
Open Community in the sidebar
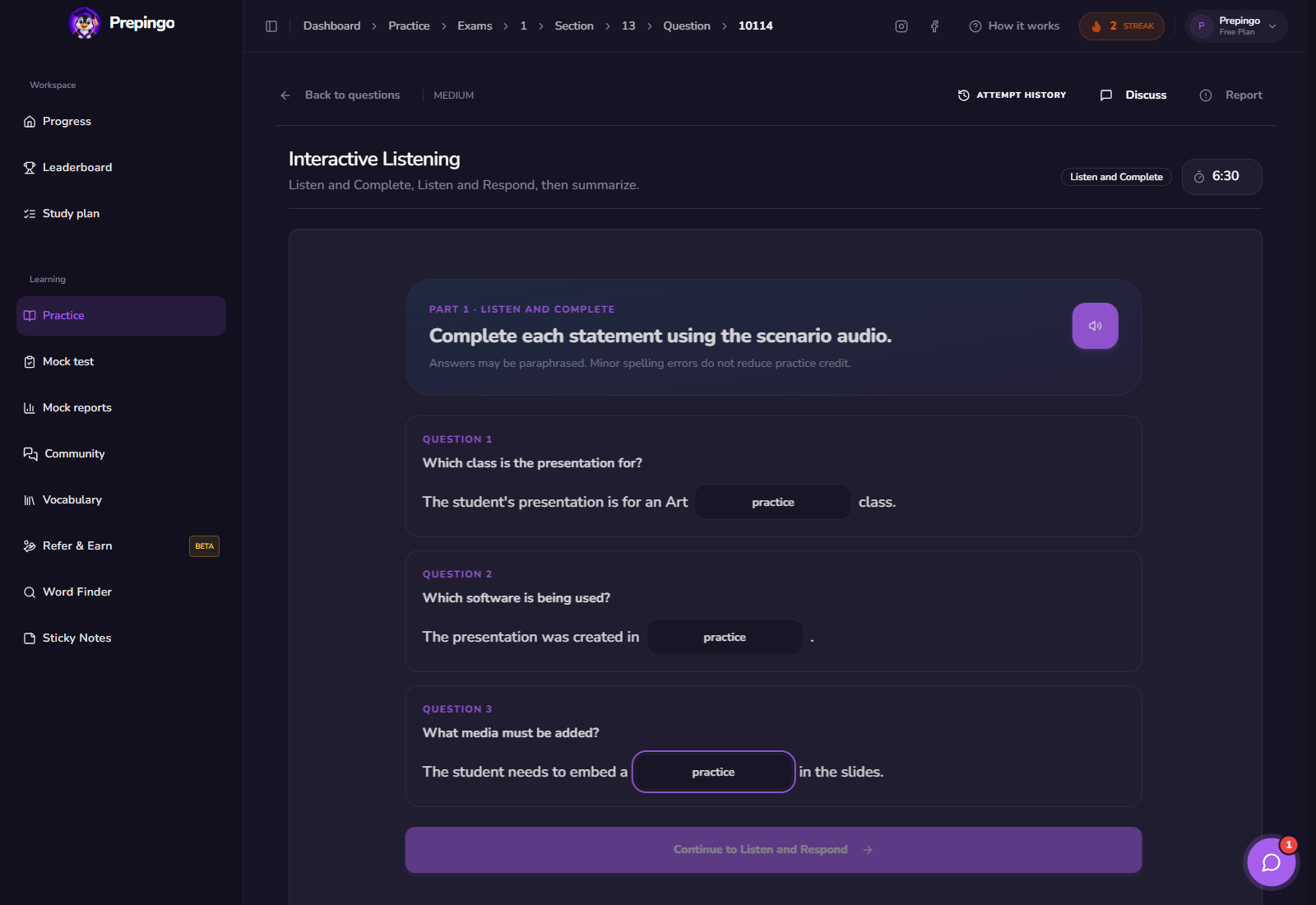click(121, 454)
